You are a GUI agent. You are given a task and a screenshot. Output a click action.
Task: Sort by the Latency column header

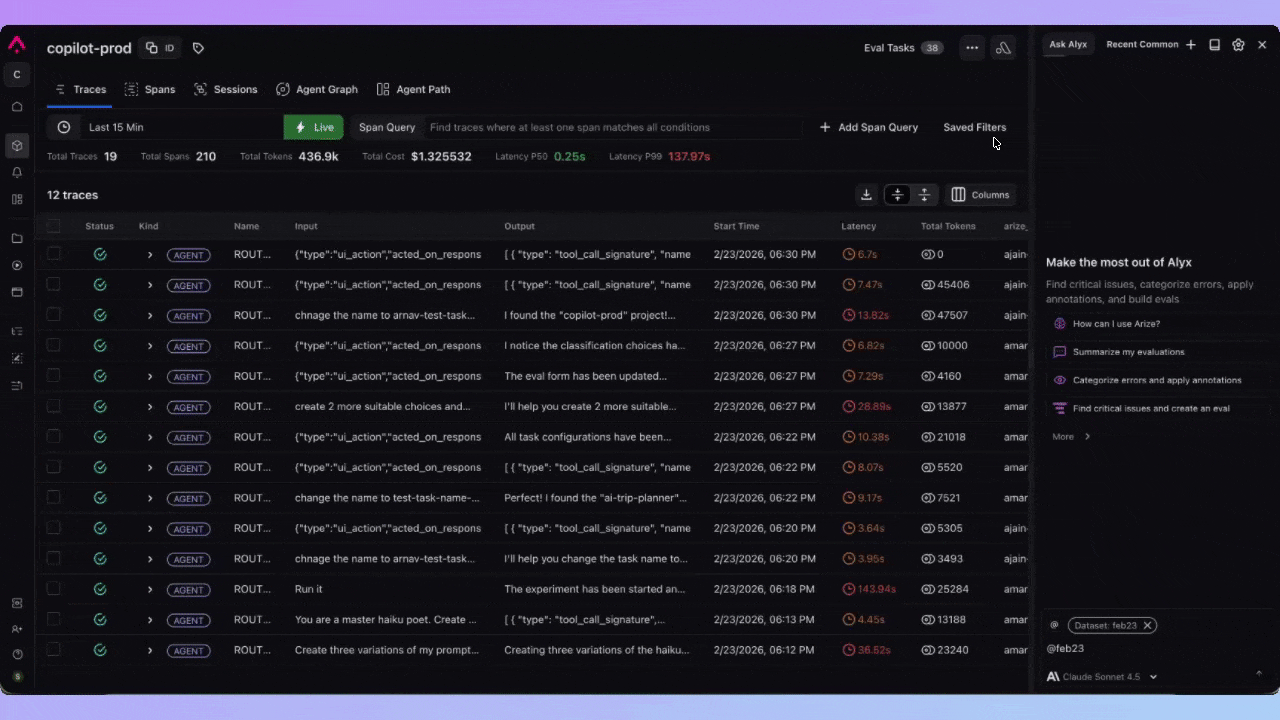[858, 226]
